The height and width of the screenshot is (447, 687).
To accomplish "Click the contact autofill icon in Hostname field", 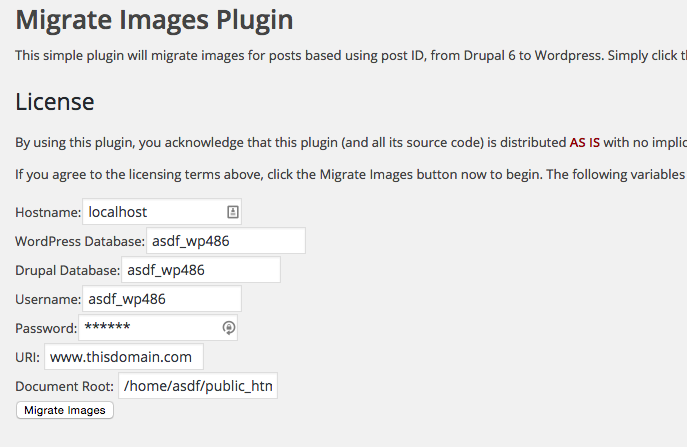I will point(233,212).
